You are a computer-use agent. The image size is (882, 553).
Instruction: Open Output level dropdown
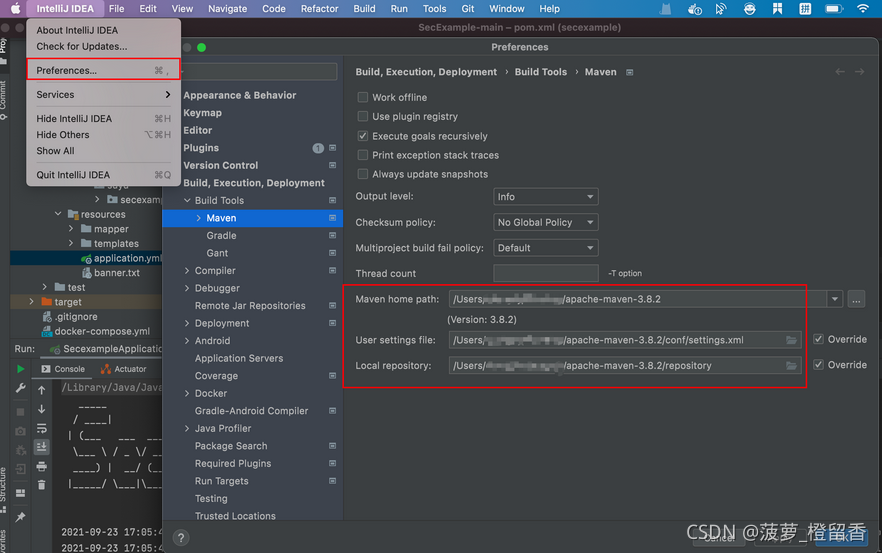click(x=546, y=197)
